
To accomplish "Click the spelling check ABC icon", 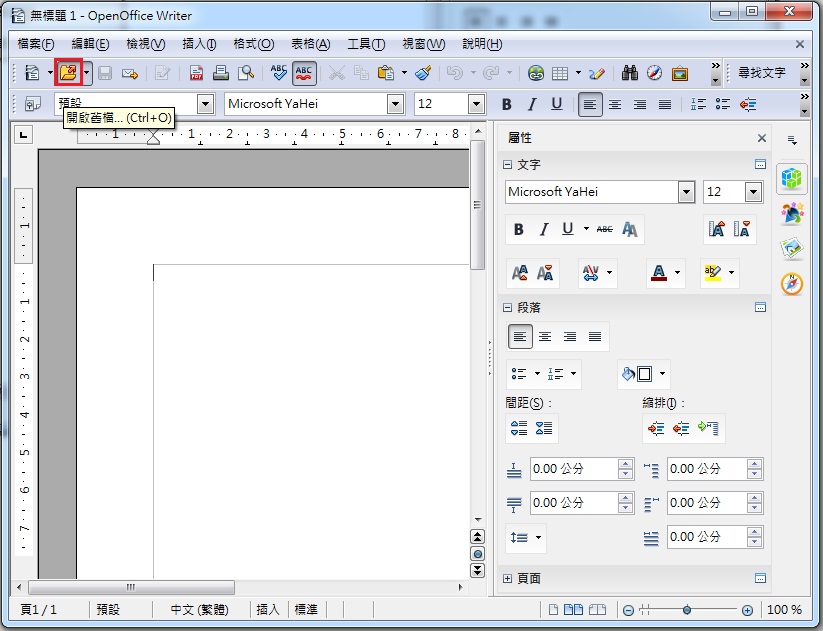I will point(279,73).
